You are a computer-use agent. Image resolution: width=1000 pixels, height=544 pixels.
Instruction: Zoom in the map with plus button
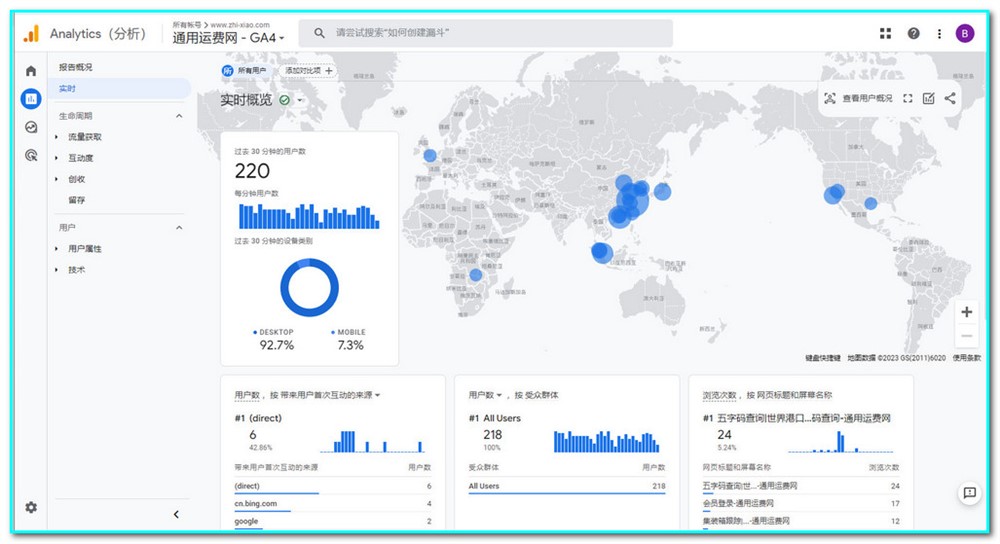[x=966, y=312]
